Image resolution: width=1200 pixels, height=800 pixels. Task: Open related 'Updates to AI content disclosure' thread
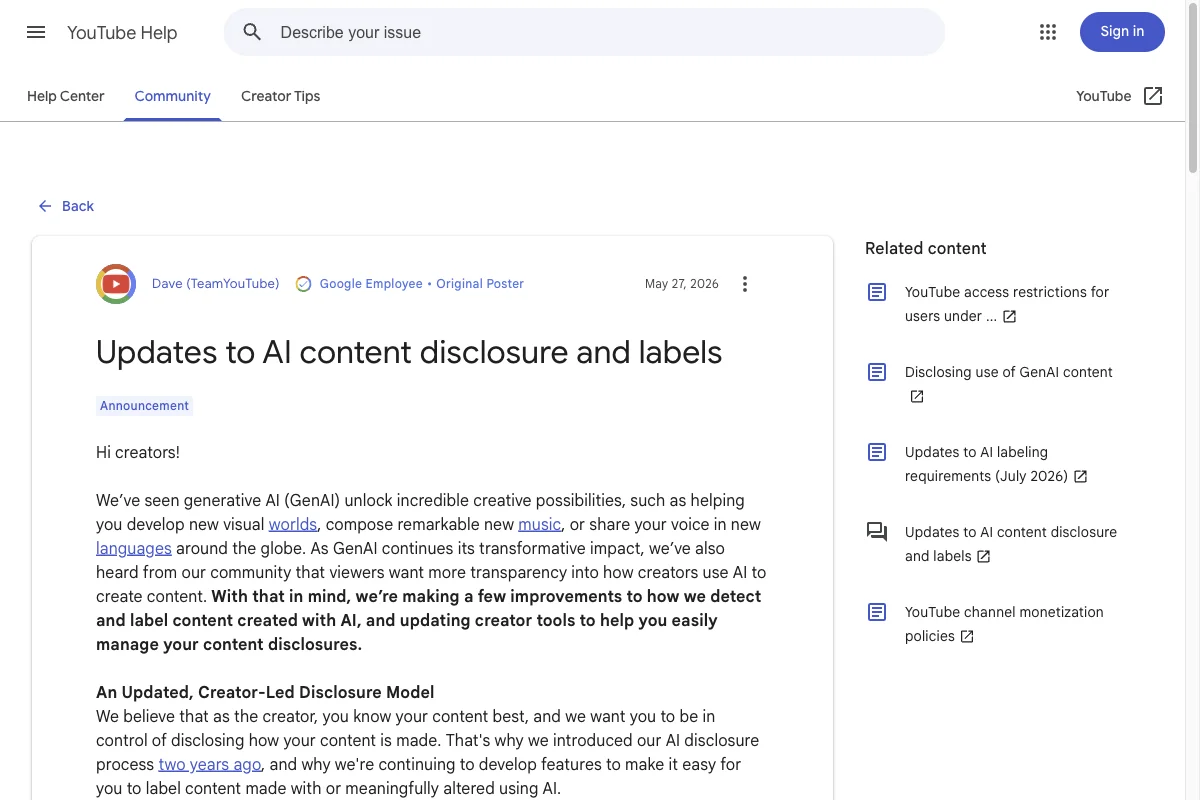coord(1011,544)
